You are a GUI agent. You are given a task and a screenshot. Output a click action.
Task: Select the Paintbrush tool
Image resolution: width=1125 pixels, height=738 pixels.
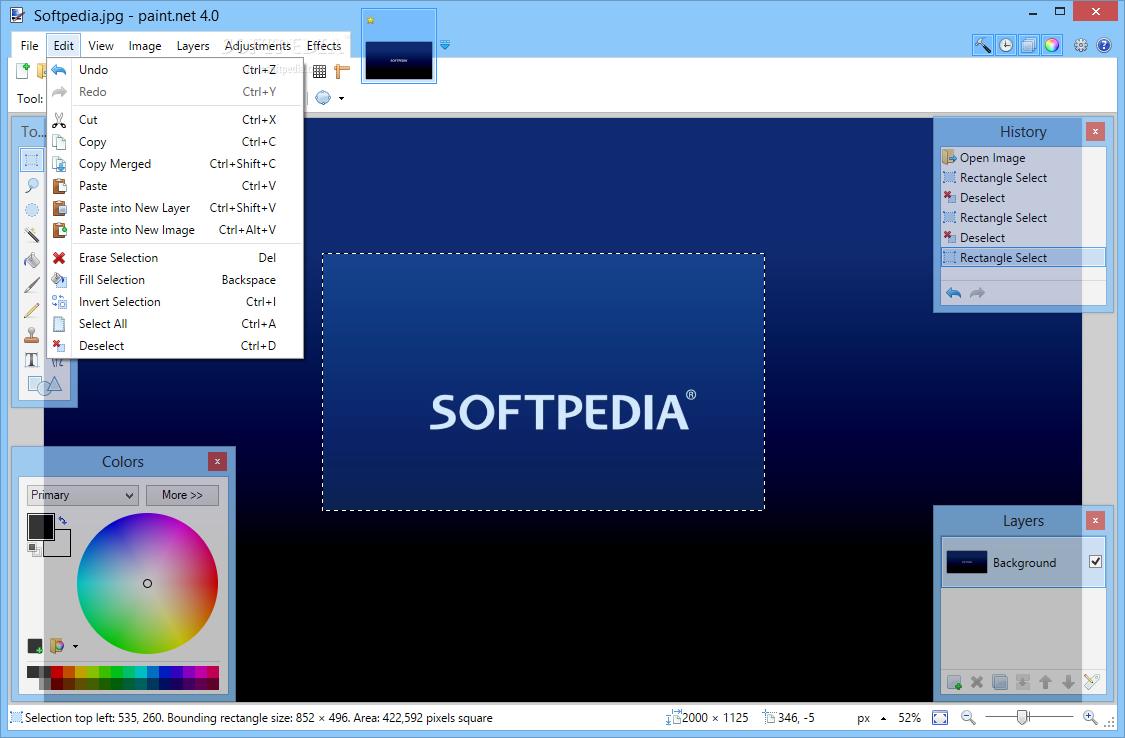pos(32,285)
